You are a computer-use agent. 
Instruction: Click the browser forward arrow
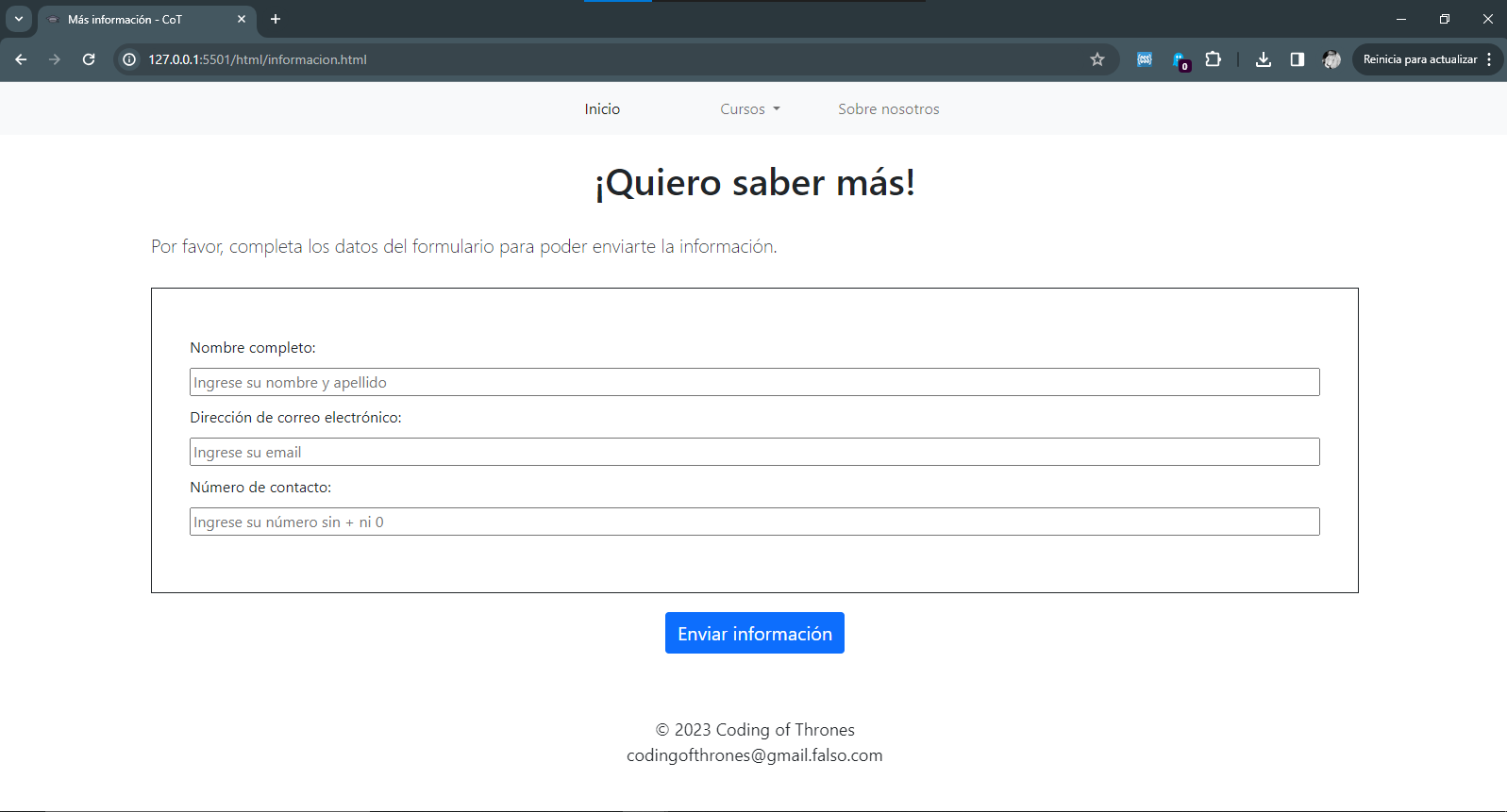coord(55,59)
